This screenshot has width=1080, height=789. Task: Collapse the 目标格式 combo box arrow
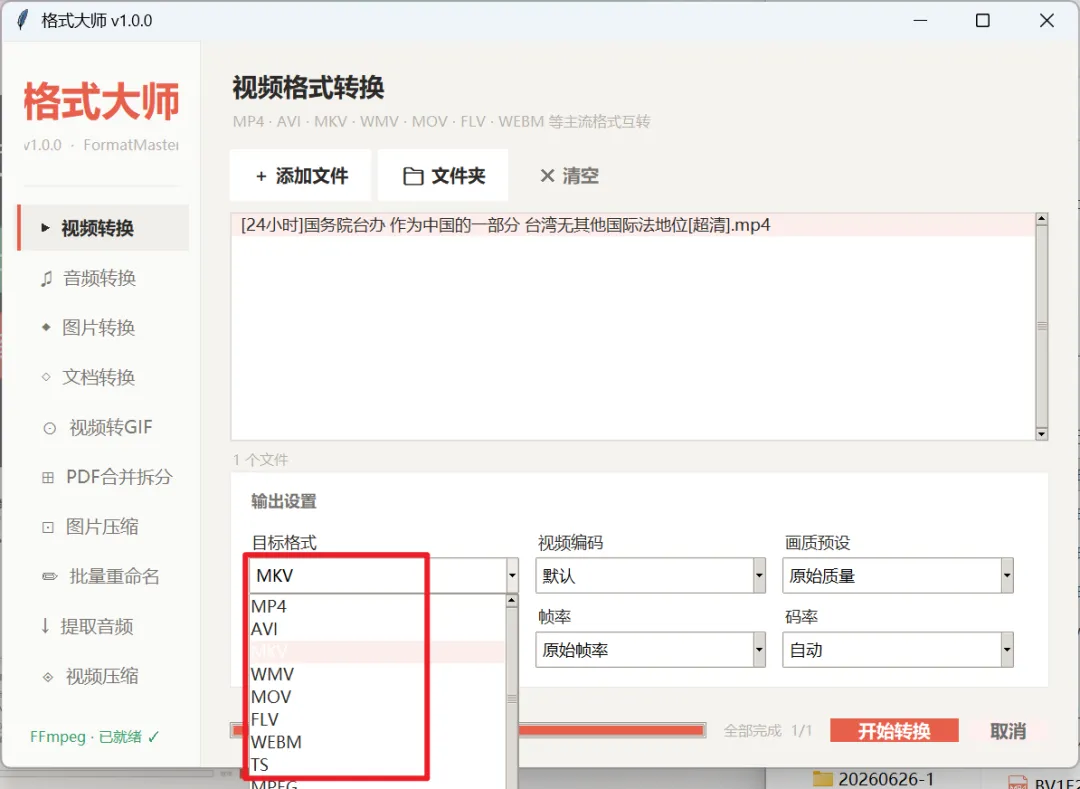point(512,576)
